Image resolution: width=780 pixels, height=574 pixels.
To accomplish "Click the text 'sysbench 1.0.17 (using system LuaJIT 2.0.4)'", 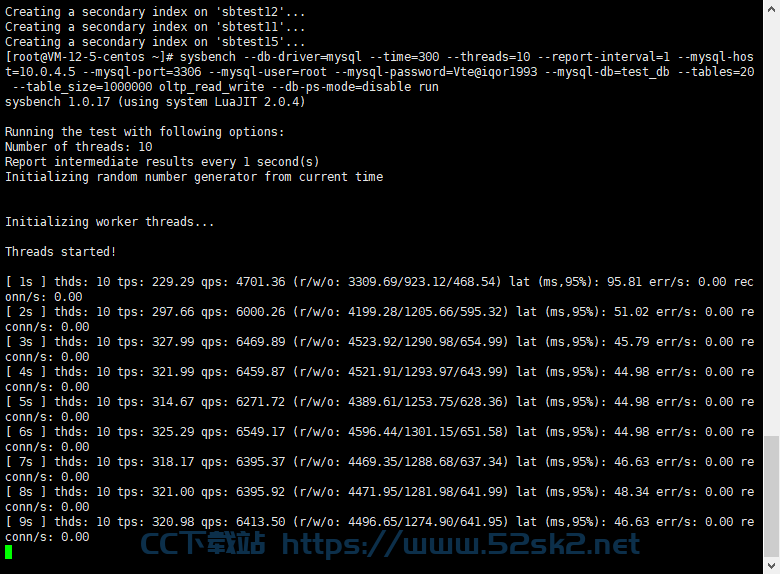I will coord(155,102).
